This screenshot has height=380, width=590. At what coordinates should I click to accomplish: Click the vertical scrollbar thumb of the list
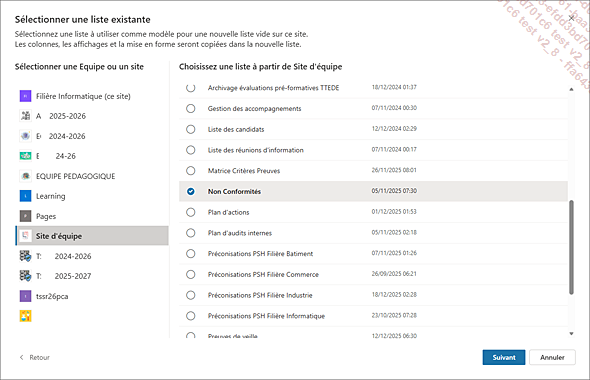(x=571, y=247)
